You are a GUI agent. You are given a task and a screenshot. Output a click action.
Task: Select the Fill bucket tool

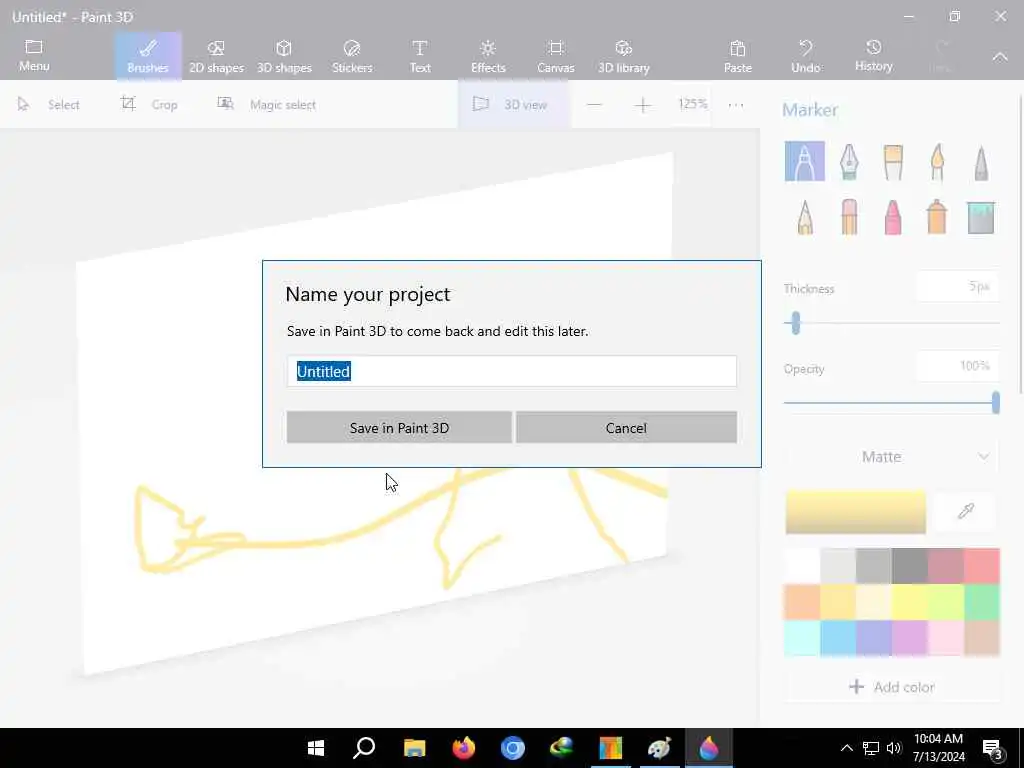pyautogui.click(x=981, y=216)
